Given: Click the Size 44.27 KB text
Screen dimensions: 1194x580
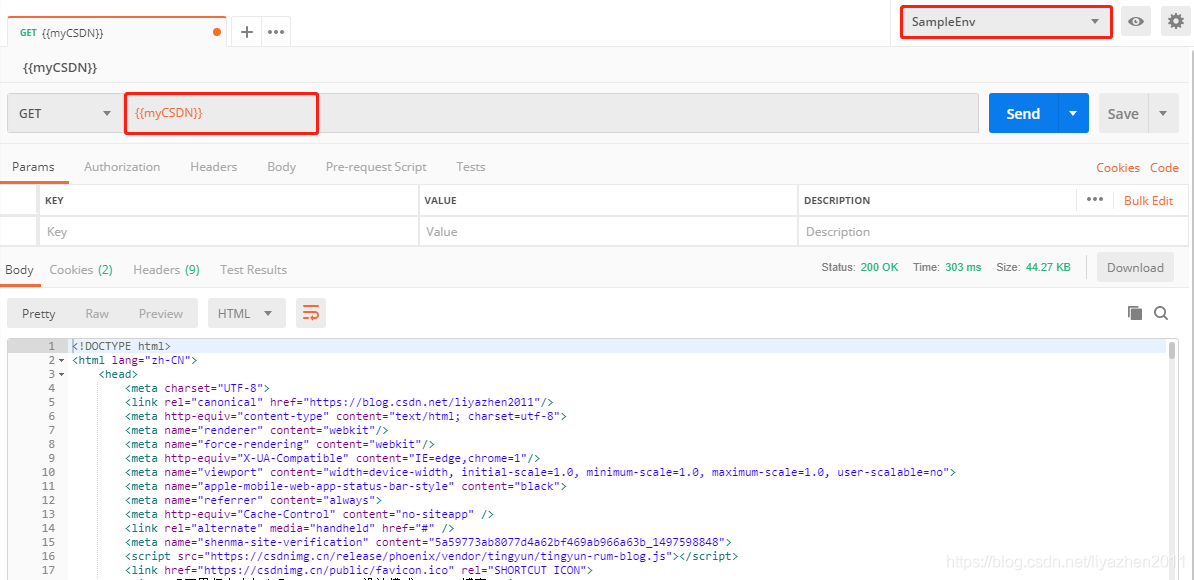Looking at the screenshot, I should pyautogui.click(x=1033, y=267).
